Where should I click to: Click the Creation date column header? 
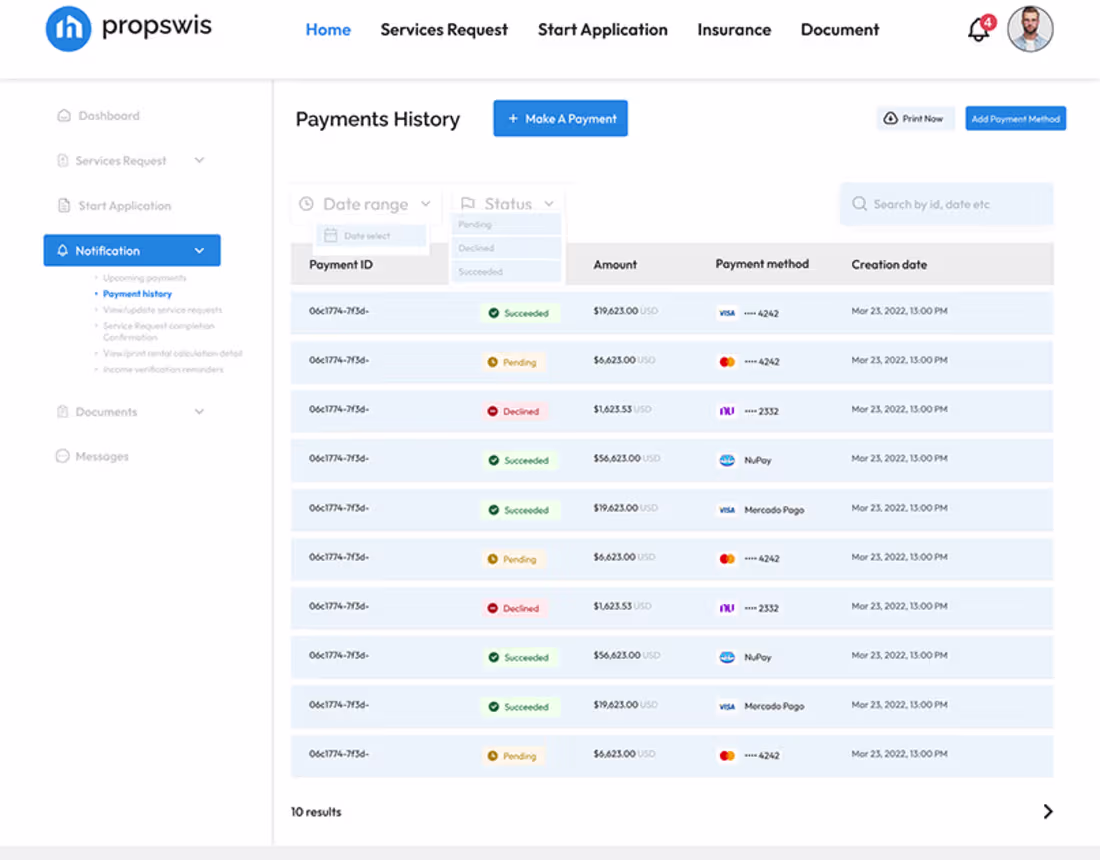point(889,264)
